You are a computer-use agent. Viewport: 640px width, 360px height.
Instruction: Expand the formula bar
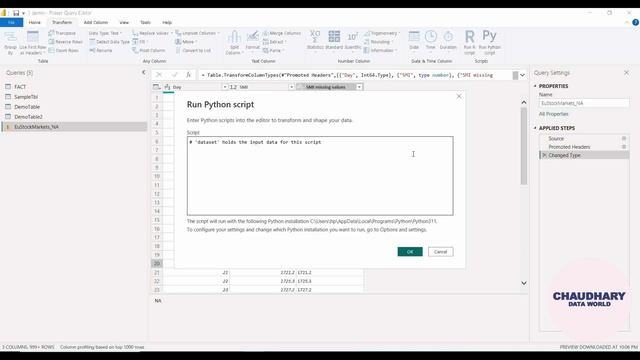click(522, 75)
